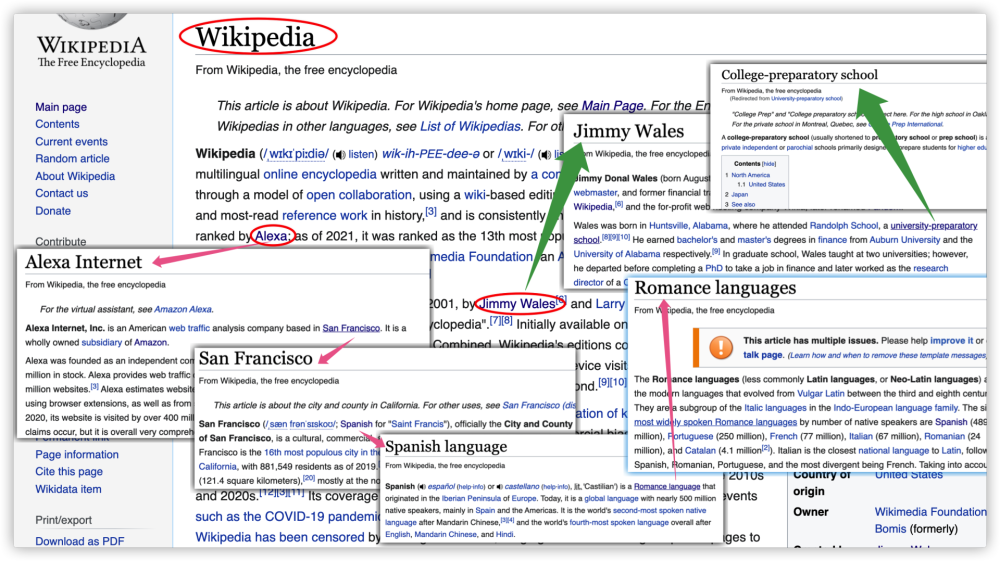1000x561 pixels.
Task: Open 'Iberian Peninsula' link
Action: (471, 499)
